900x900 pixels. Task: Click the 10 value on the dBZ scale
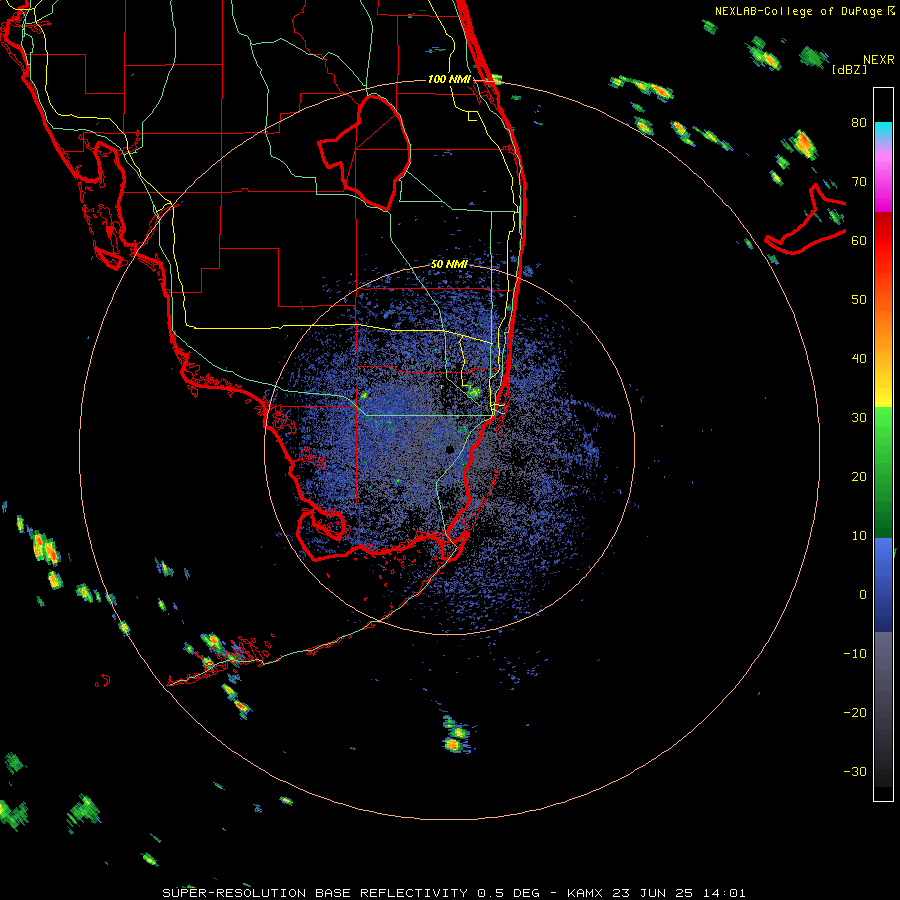[x=859, y=536]
